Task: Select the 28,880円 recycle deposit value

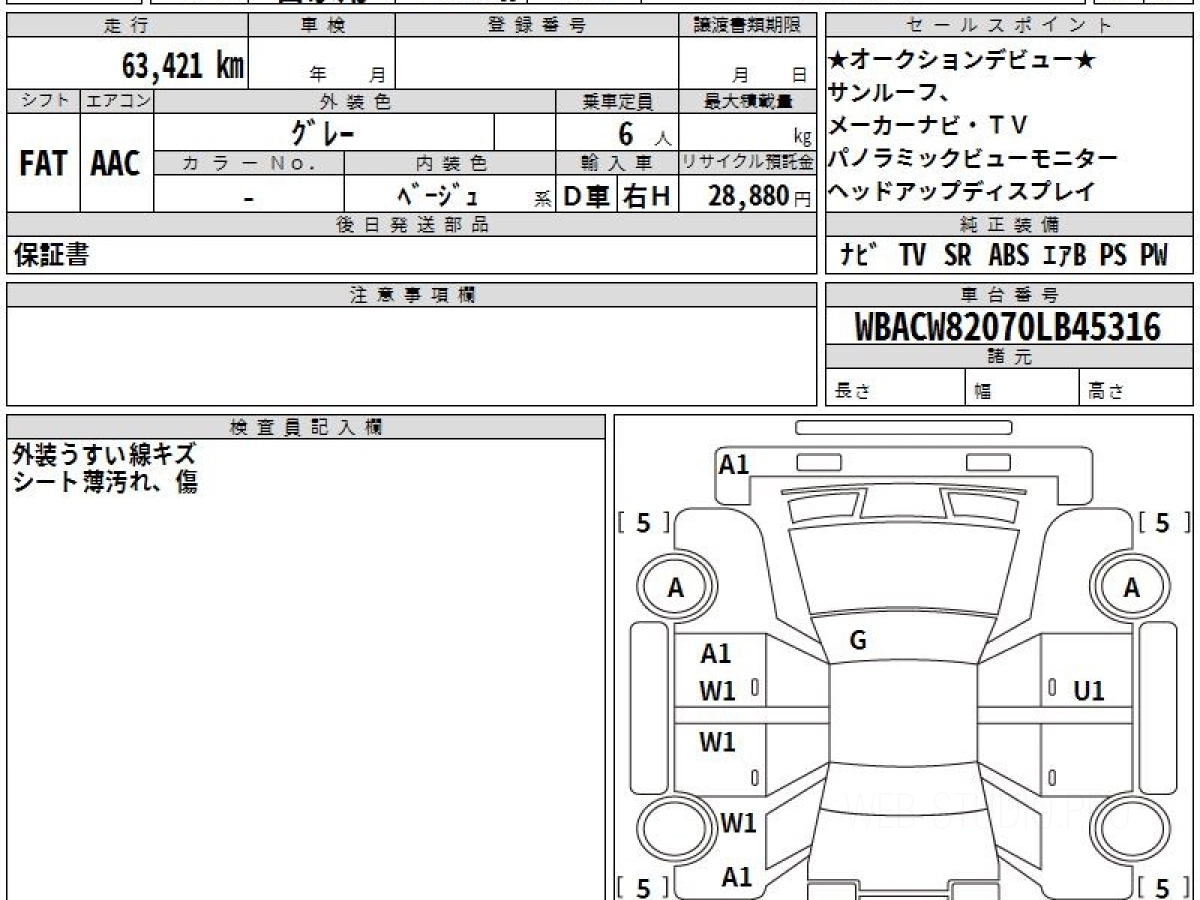Action: tap(760, 196)
